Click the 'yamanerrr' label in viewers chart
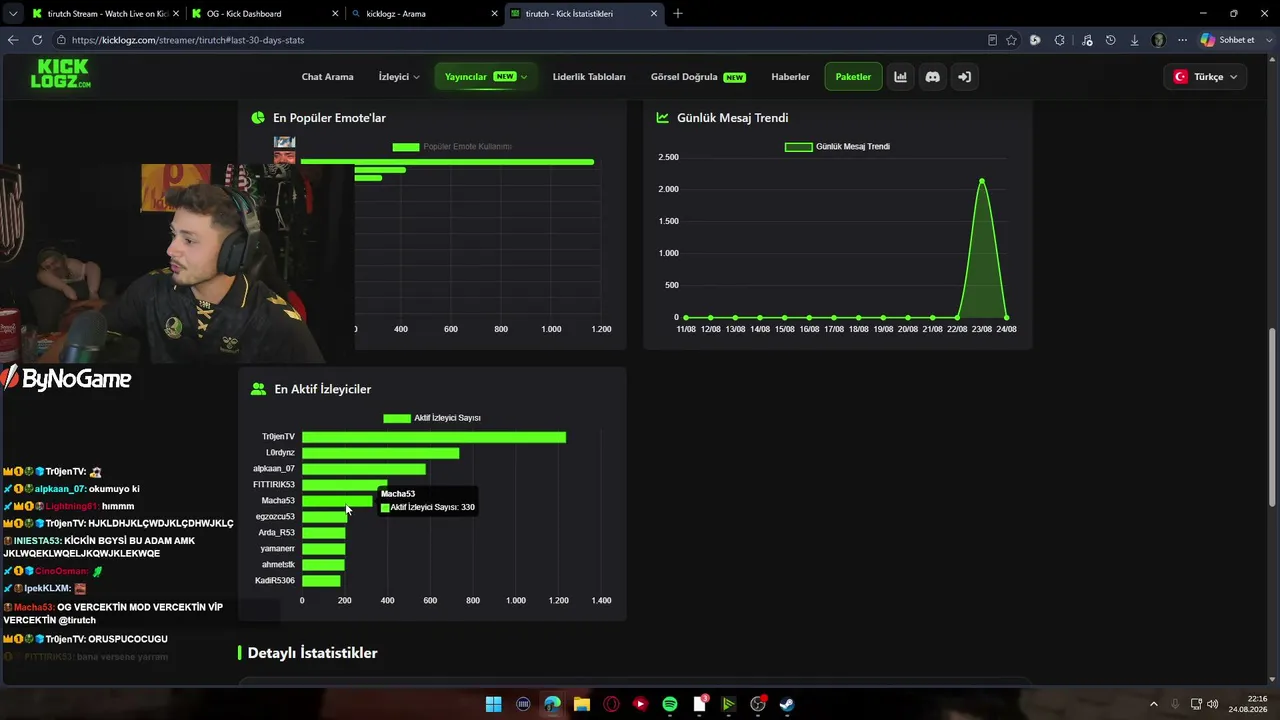Image resolution: width=1280 pixels, height=720 pixels. coord(278,549)
